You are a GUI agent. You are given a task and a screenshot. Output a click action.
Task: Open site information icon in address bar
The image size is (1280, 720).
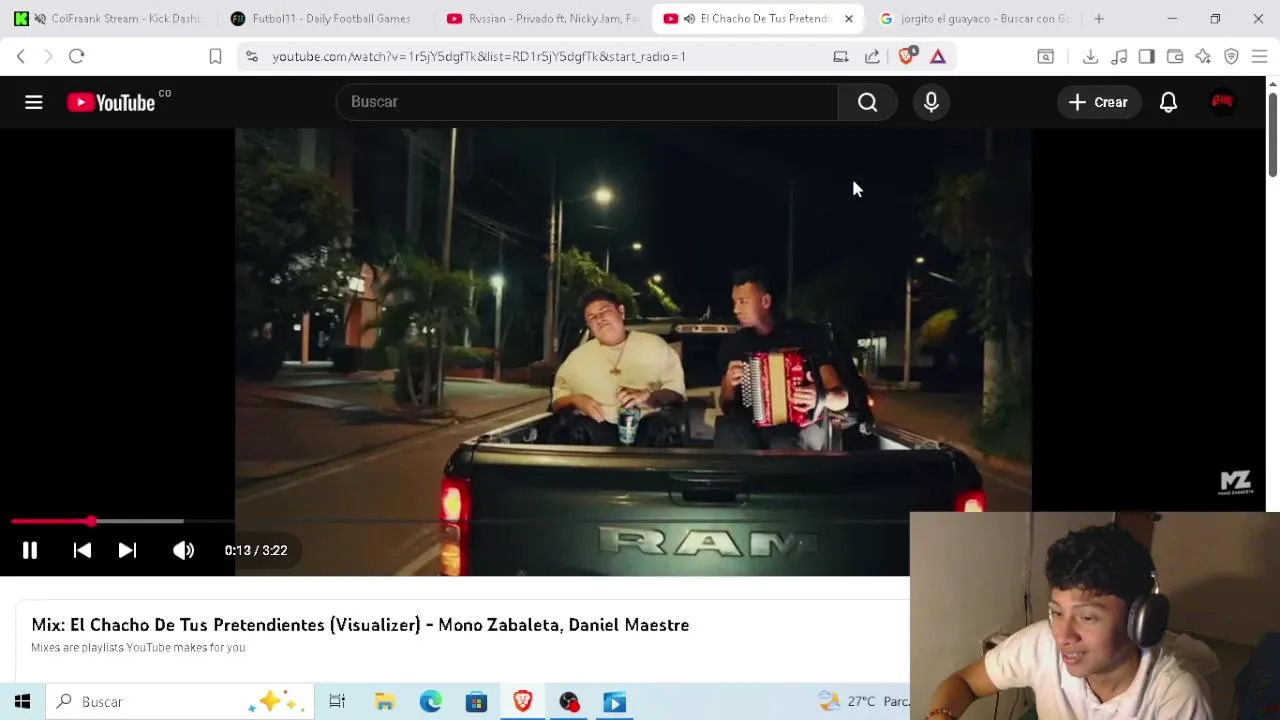(252, 57)
